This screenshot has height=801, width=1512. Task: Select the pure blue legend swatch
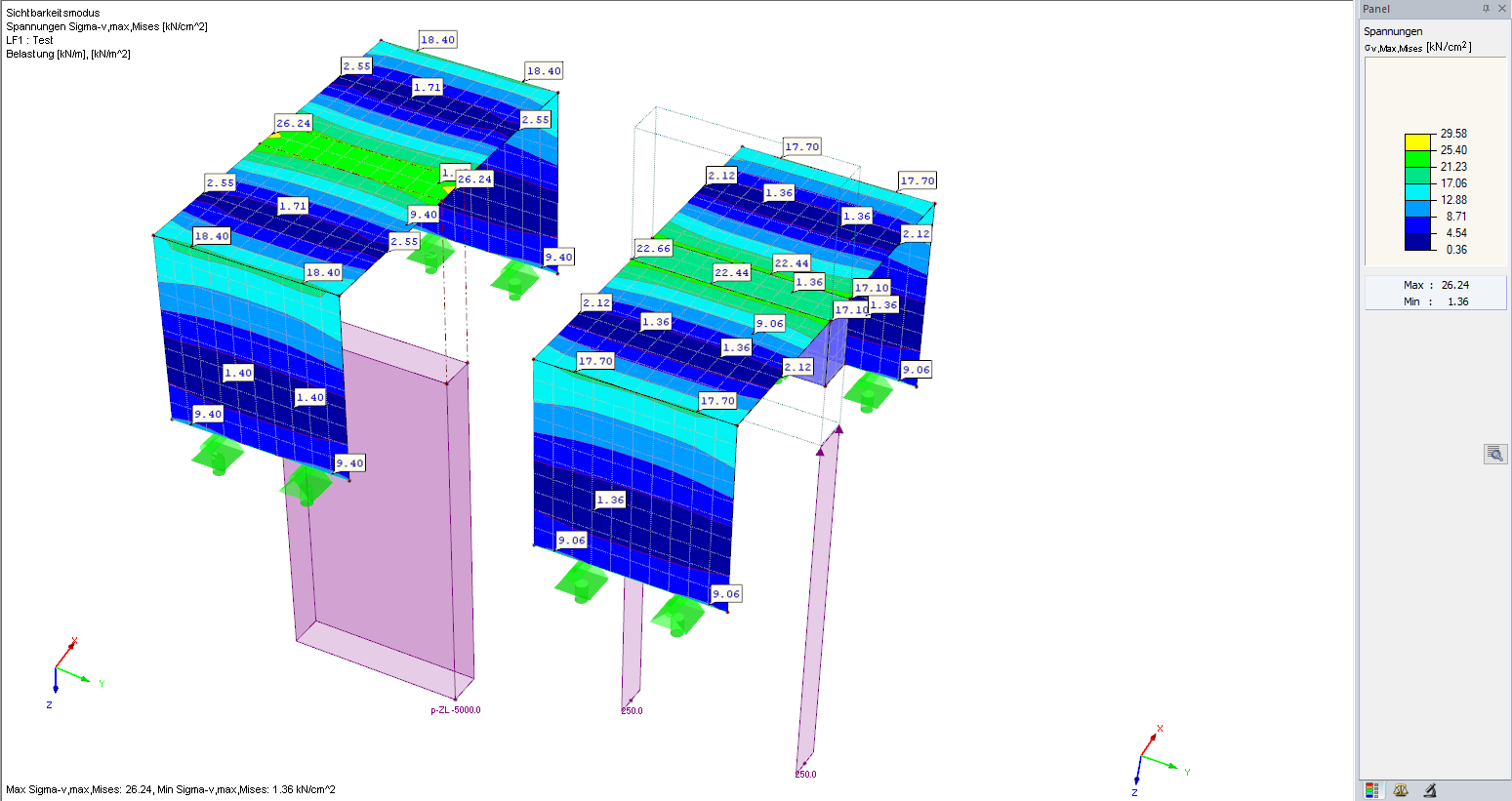tap(1417, 225)
